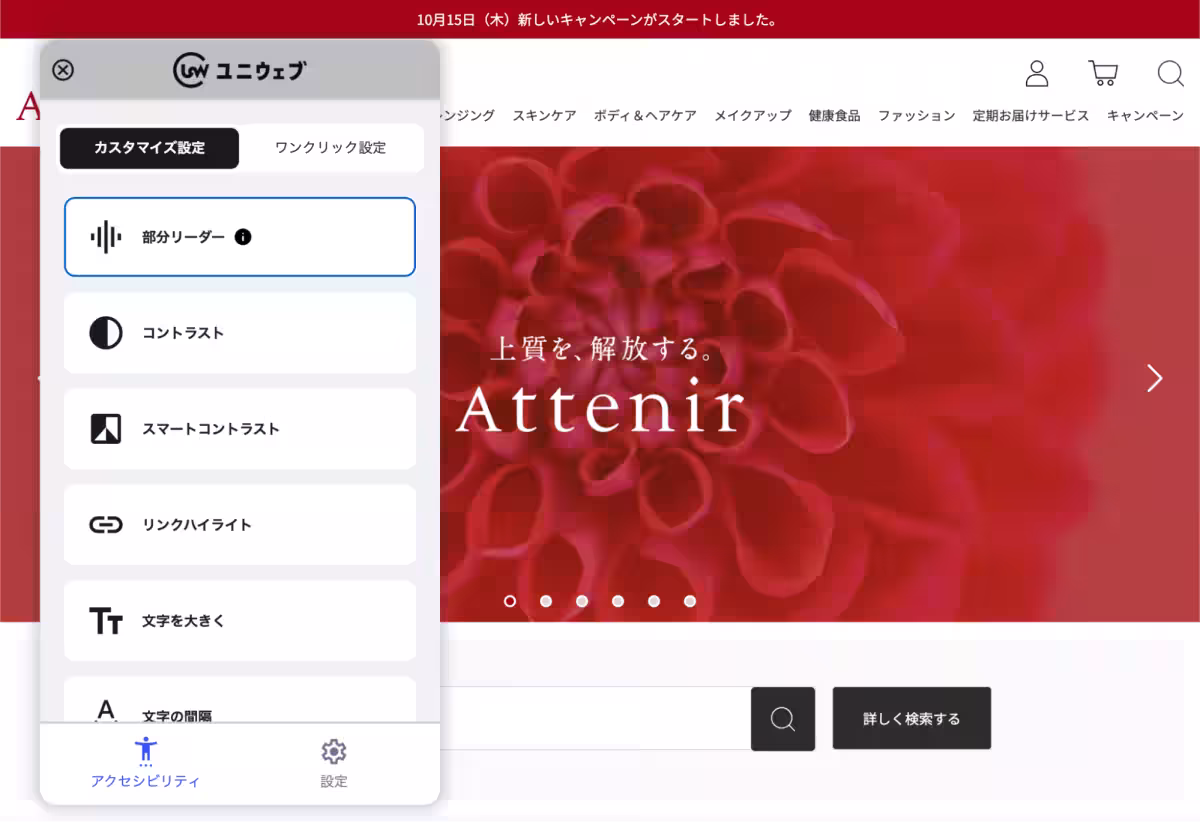
Task: Close the ユニウェブ accessibility panel
Action: tap(63, 70)
